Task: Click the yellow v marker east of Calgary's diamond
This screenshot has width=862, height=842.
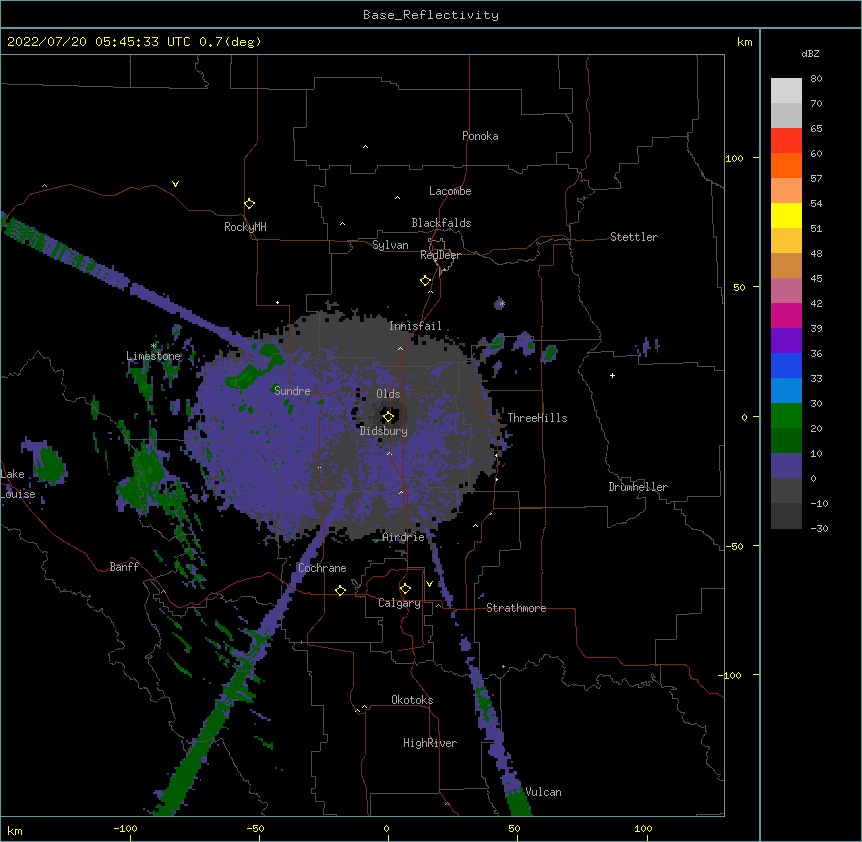Action: pyautogui.click(x=429, y=584)
